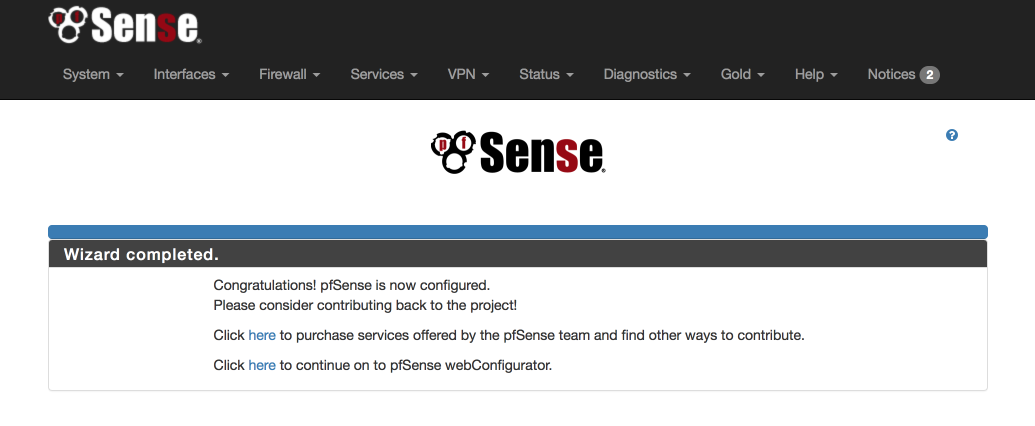Open the VPN dropdown menu
This screenshot has width=1035, height=426.
click(x=469, y=75)
